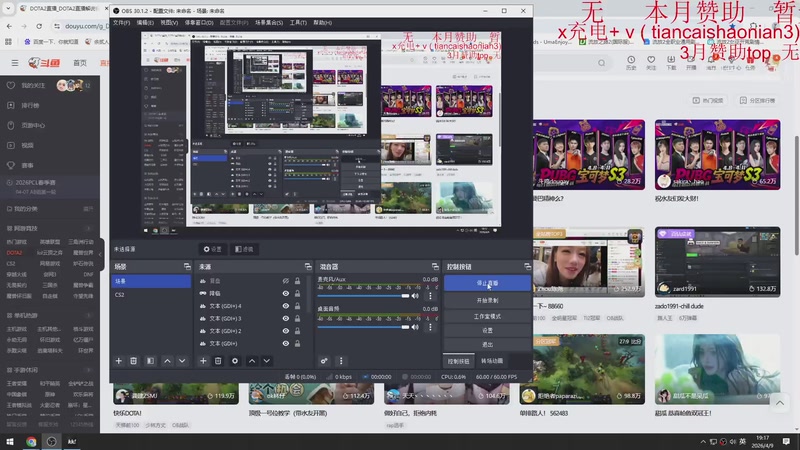Float the controls dock with its pop-out icon

pos(527,266)
